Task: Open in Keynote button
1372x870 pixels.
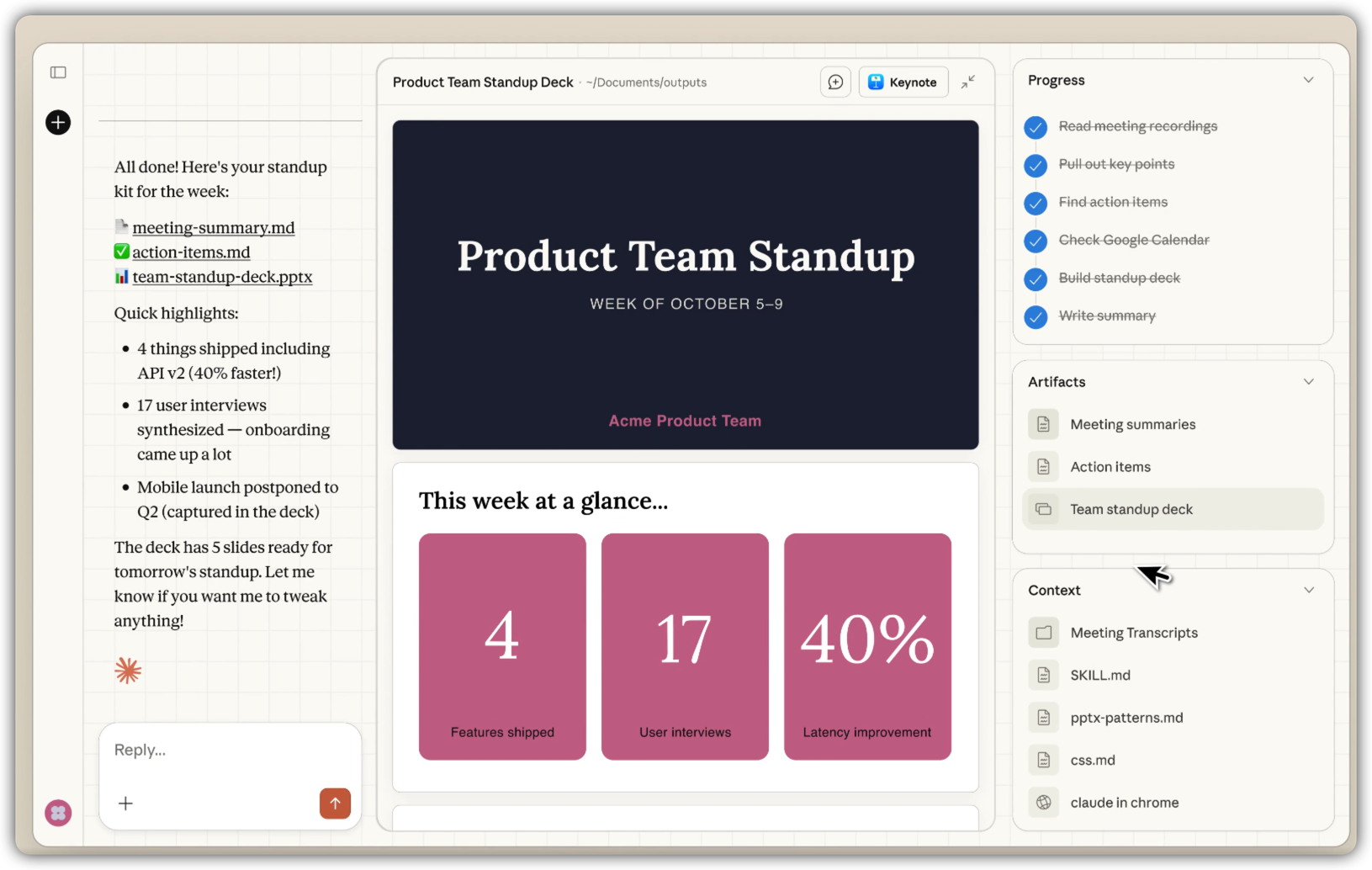Action: [x=903, y=82]
